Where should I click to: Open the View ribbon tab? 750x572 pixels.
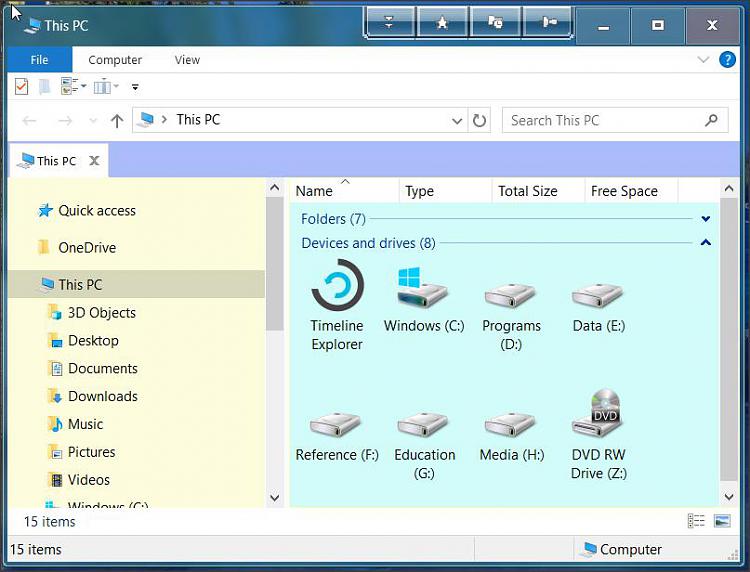[187, 60]
